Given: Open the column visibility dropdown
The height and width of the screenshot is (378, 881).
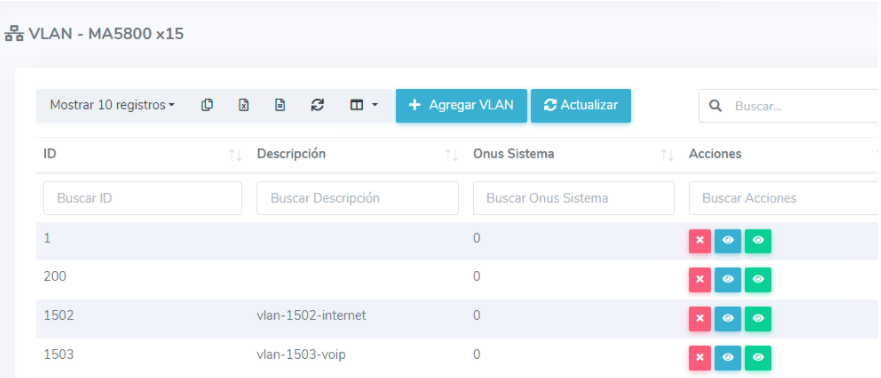Looking at the screenshot, I should pyautogui.click(x=364, y=105).
